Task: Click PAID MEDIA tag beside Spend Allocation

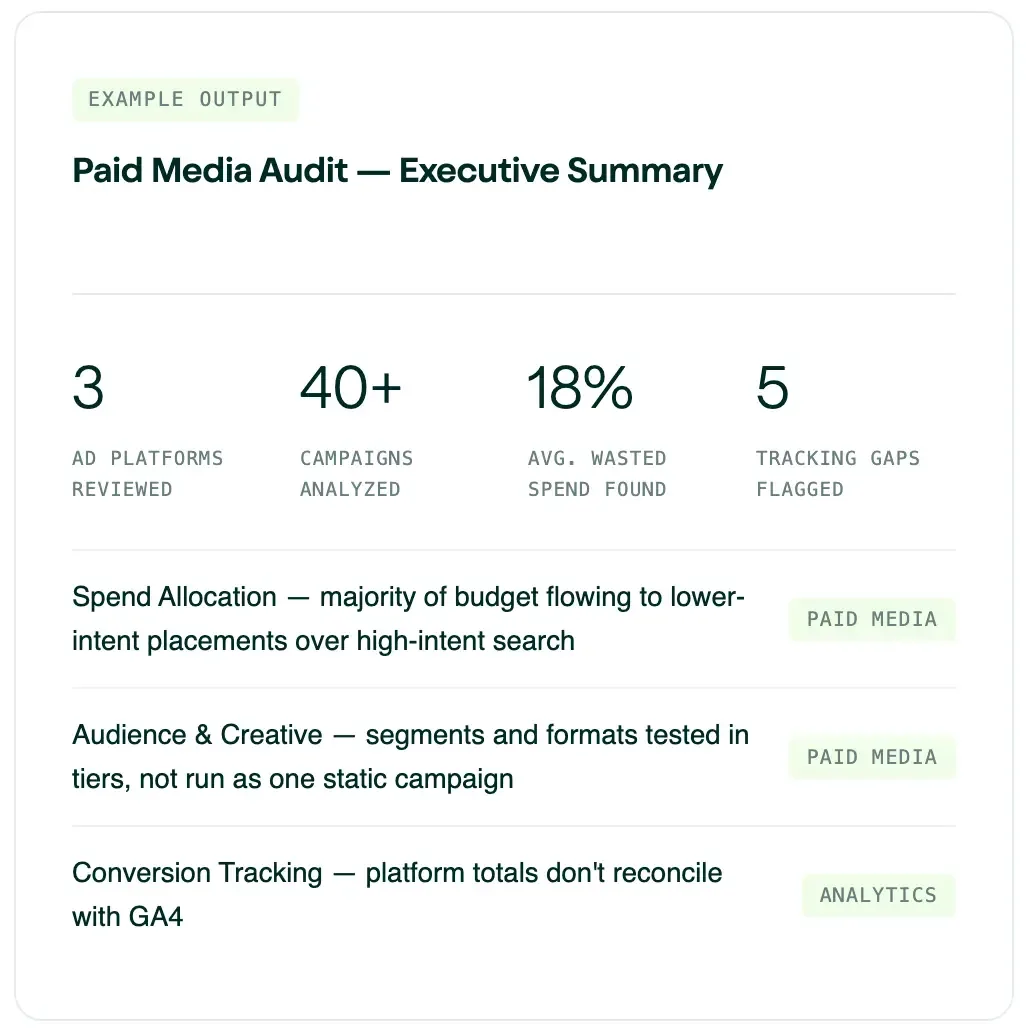Action: (872, 620)
